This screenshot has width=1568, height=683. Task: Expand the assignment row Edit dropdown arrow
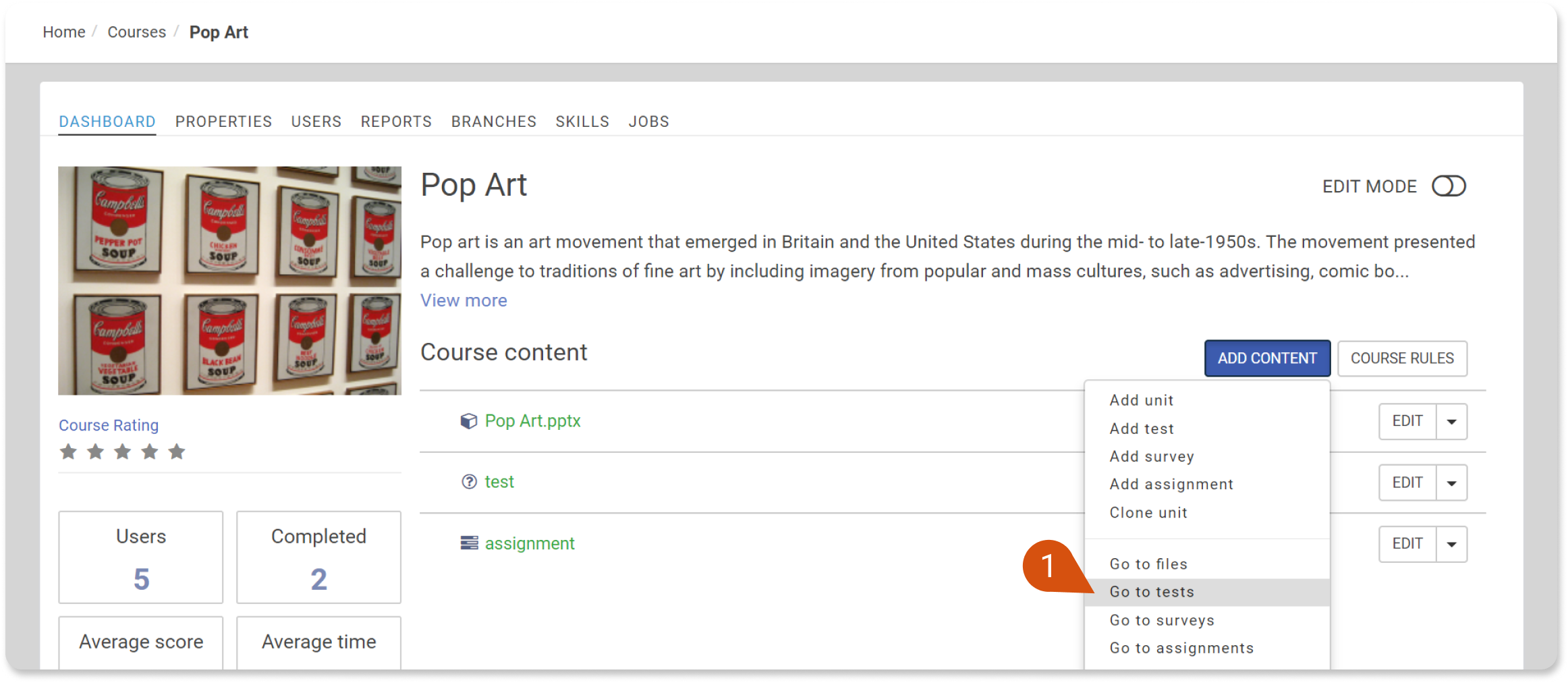[1451, 544]
